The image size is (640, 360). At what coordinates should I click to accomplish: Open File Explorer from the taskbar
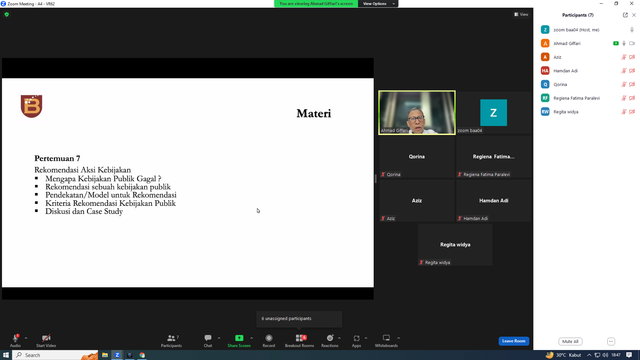105,355
